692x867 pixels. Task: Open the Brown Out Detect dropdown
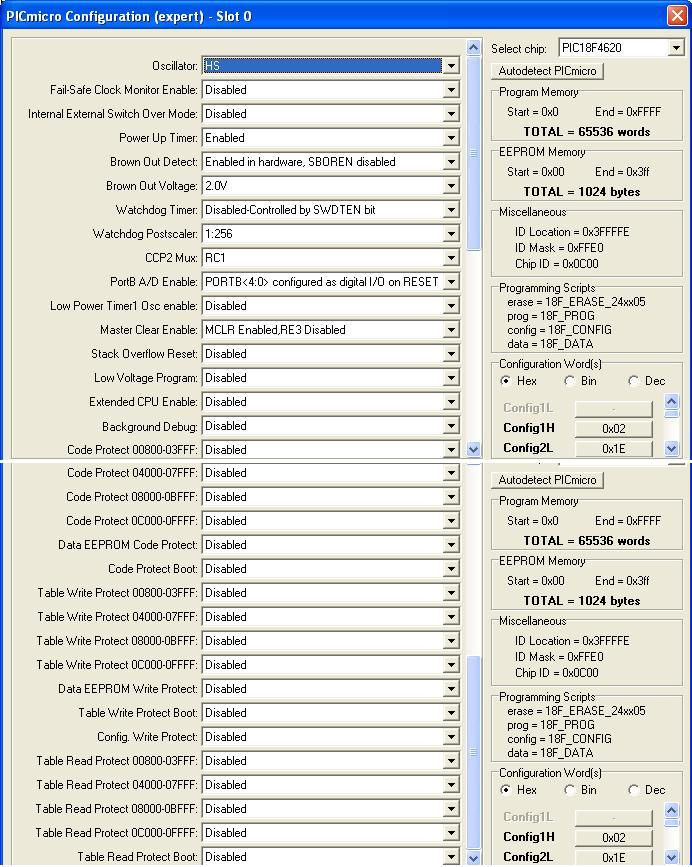(x=331, y=162)
